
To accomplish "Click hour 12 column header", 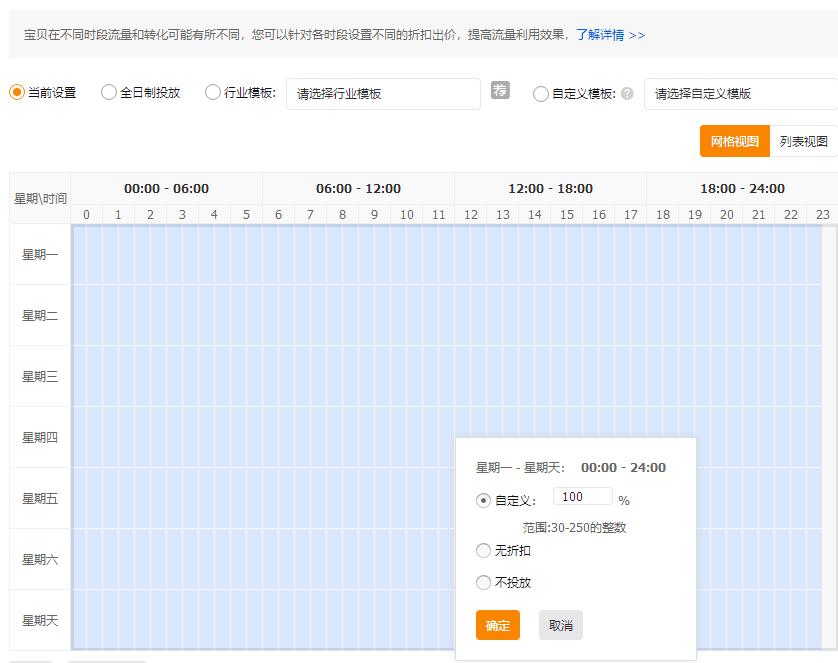I will click(471, 215).
